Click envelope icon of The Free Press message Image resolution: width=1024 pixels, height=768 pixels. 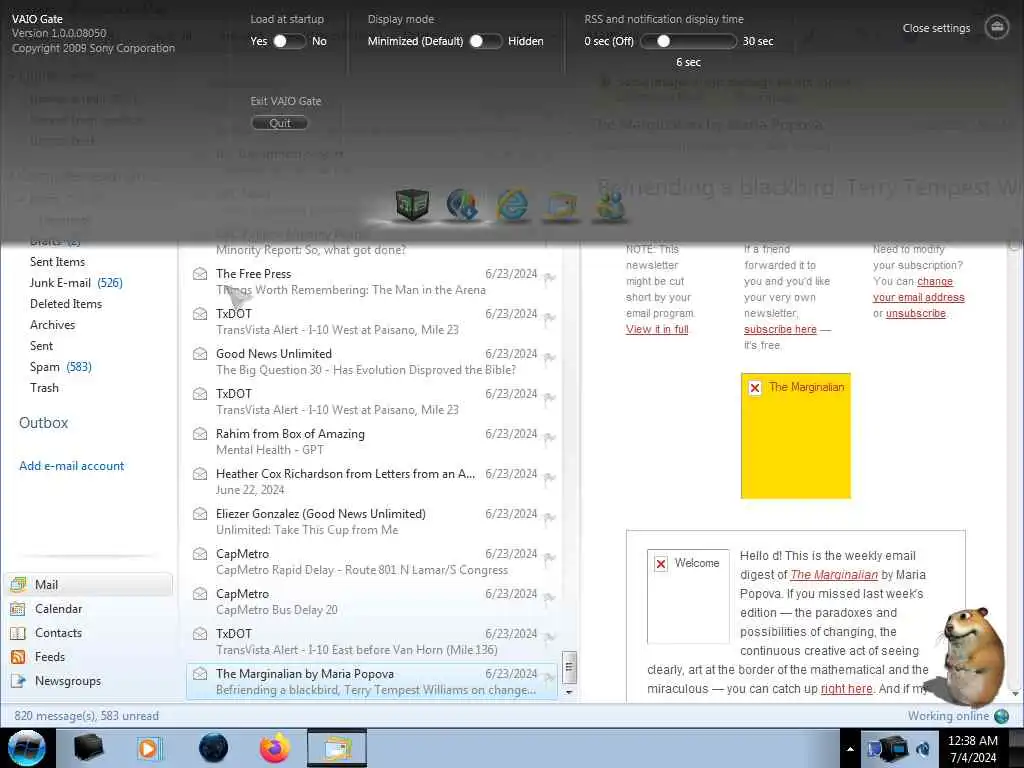click(200, 274)
